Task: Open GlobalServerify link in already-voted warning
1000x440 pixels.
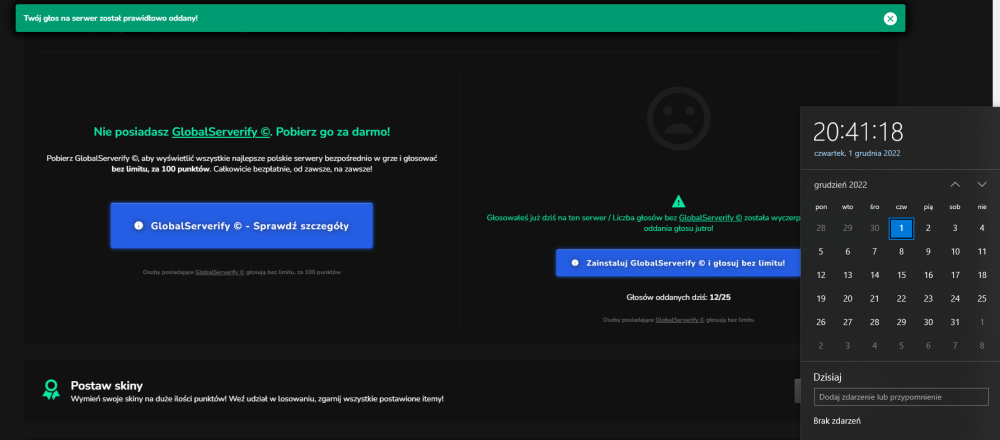Action: point(710,217)
